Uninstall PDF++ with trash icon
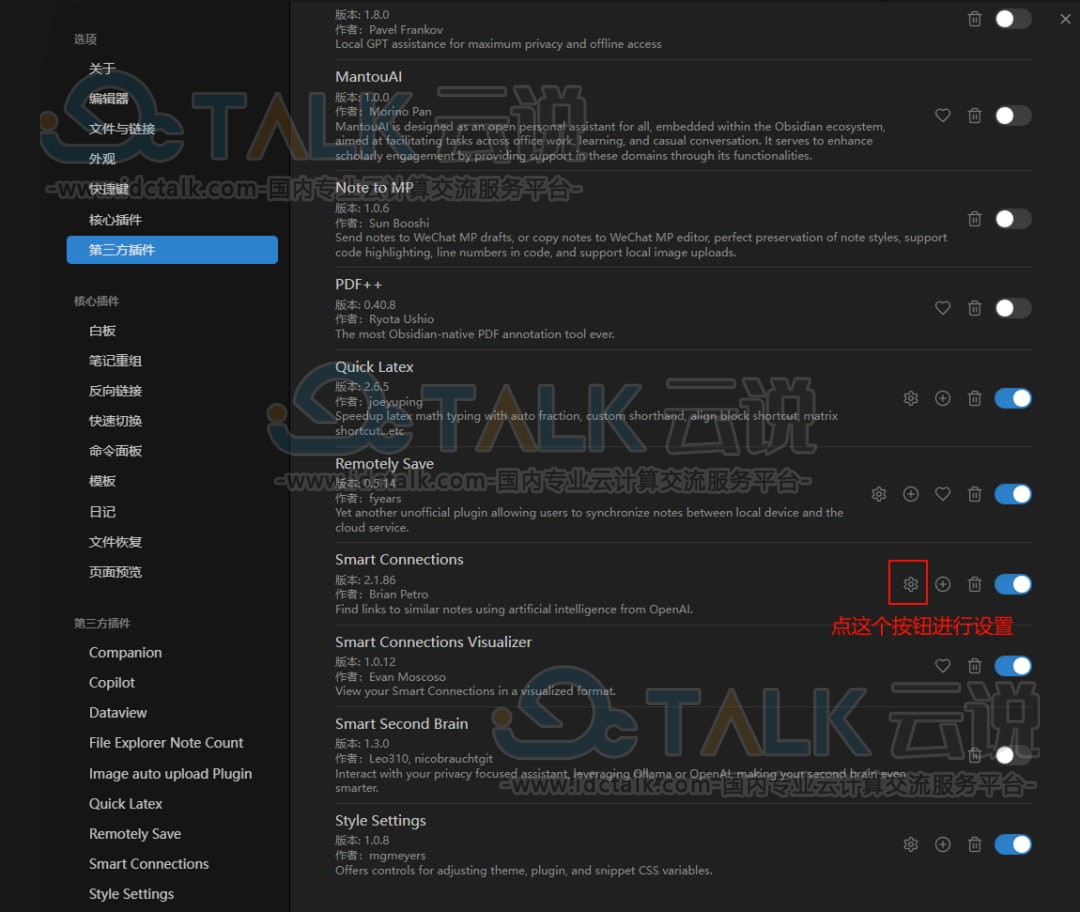 point(975,308)
